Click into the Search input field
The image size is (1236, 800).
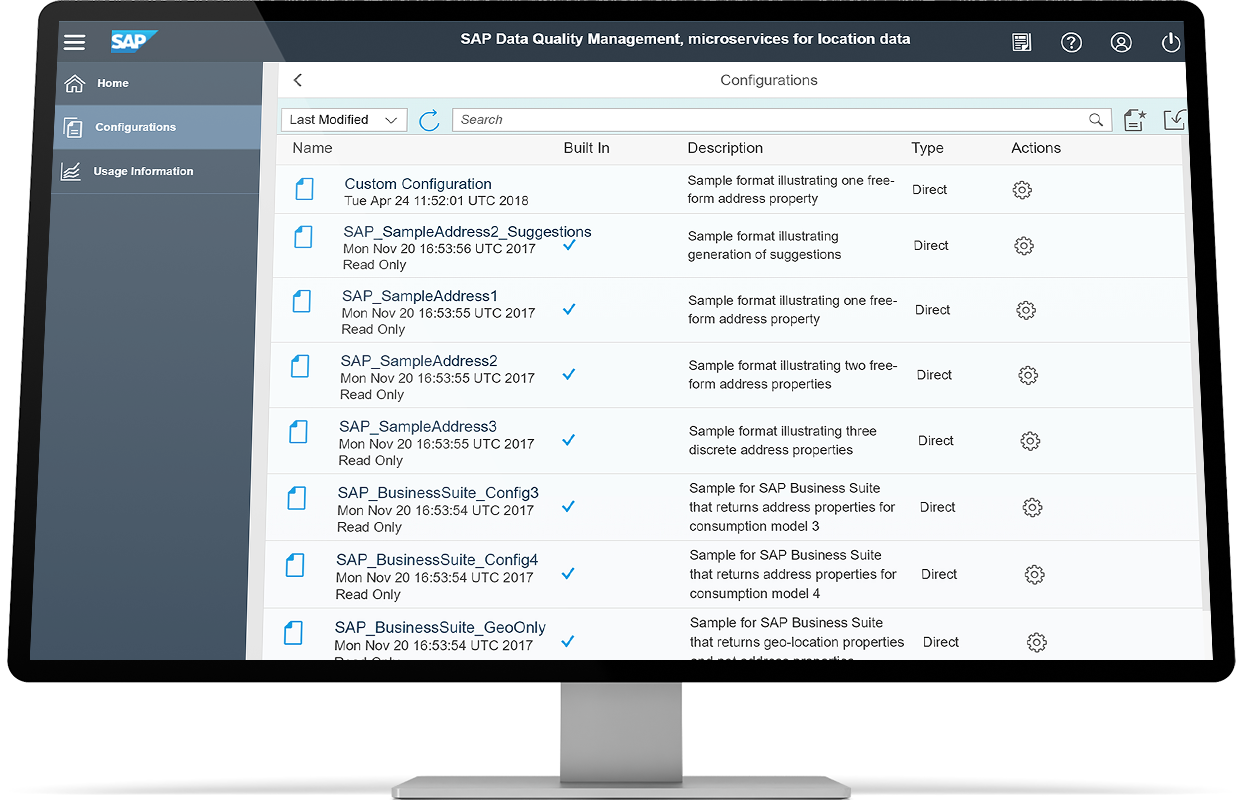[x=770, y=120]
